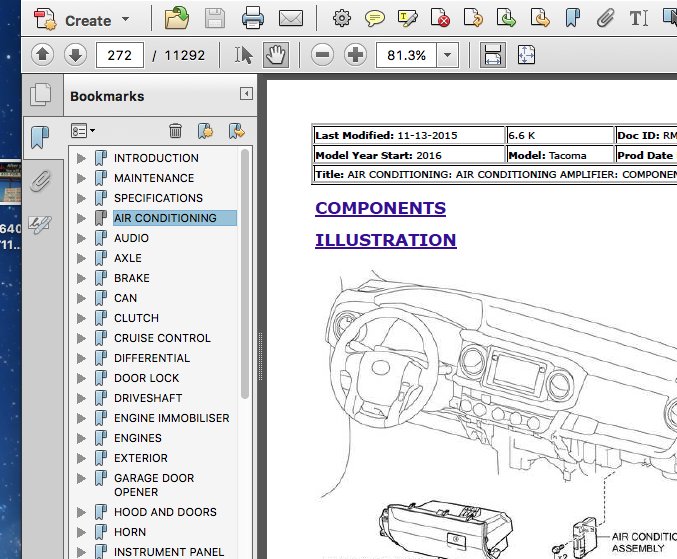Open the signatures panel sidebar icon
The width and height of the screenshot is (677, 559).
coord(40,224)
